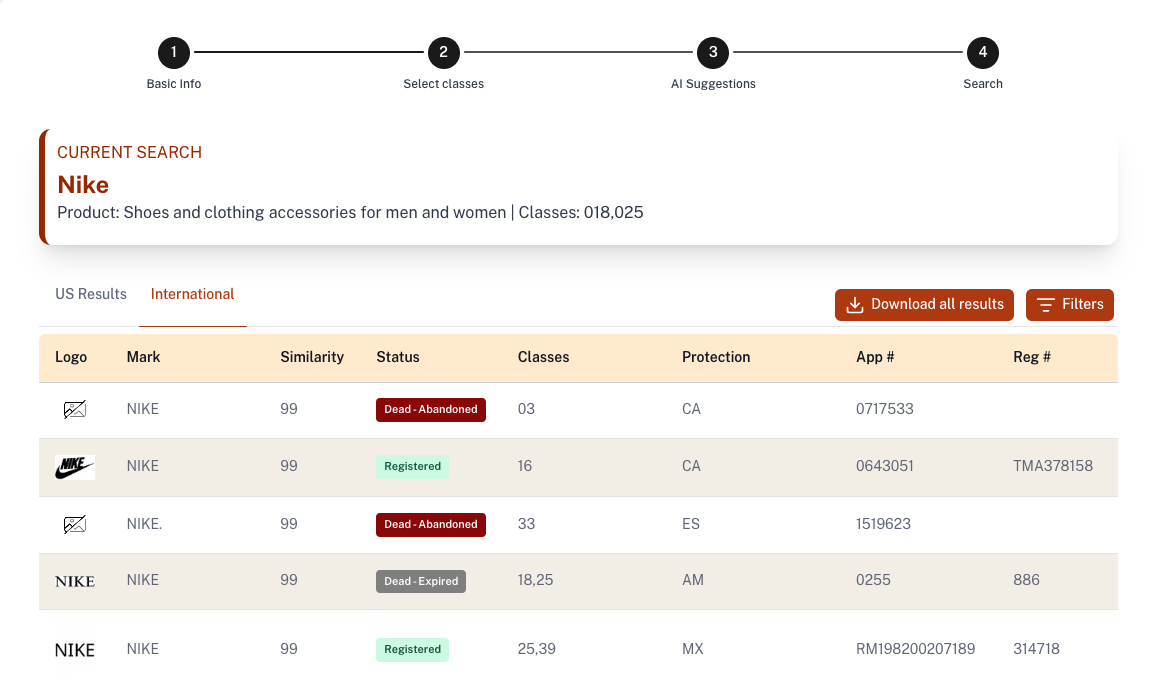Click registration number 314718
Image resolution: width=1149 pixels, height=690 pixels.
(1036, 650)
